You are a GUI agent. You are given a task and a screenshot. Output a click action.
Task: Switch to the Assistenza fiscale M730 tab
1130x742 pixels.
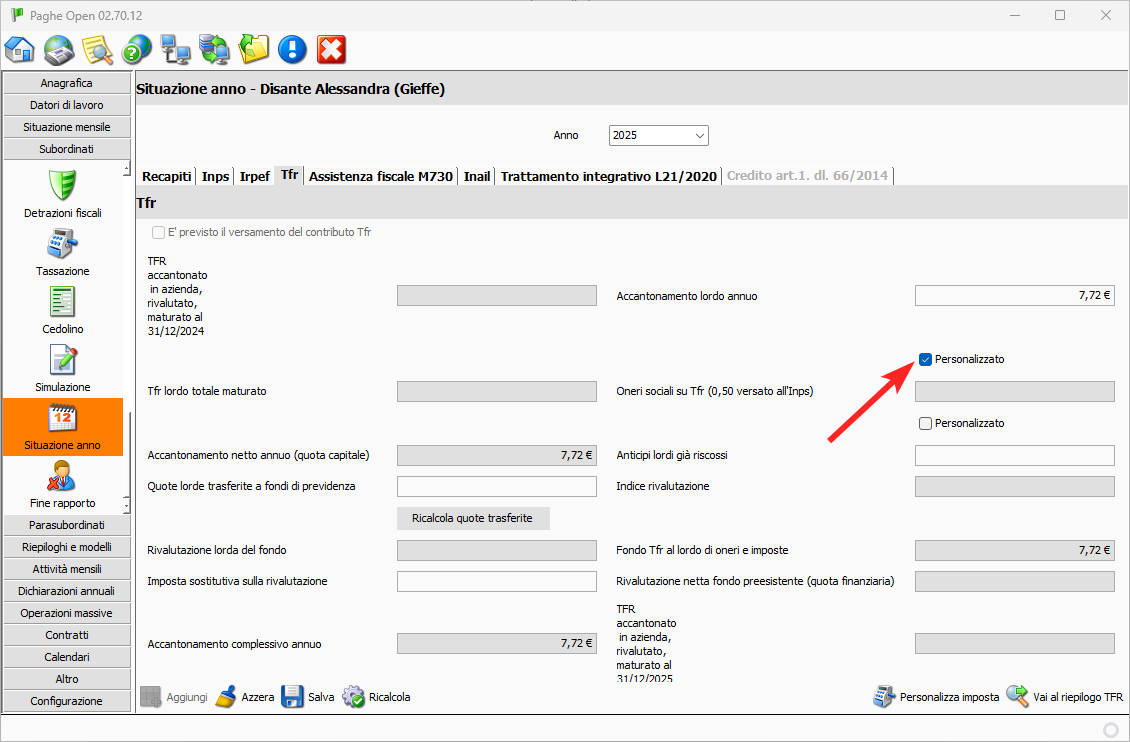point(381,176)
